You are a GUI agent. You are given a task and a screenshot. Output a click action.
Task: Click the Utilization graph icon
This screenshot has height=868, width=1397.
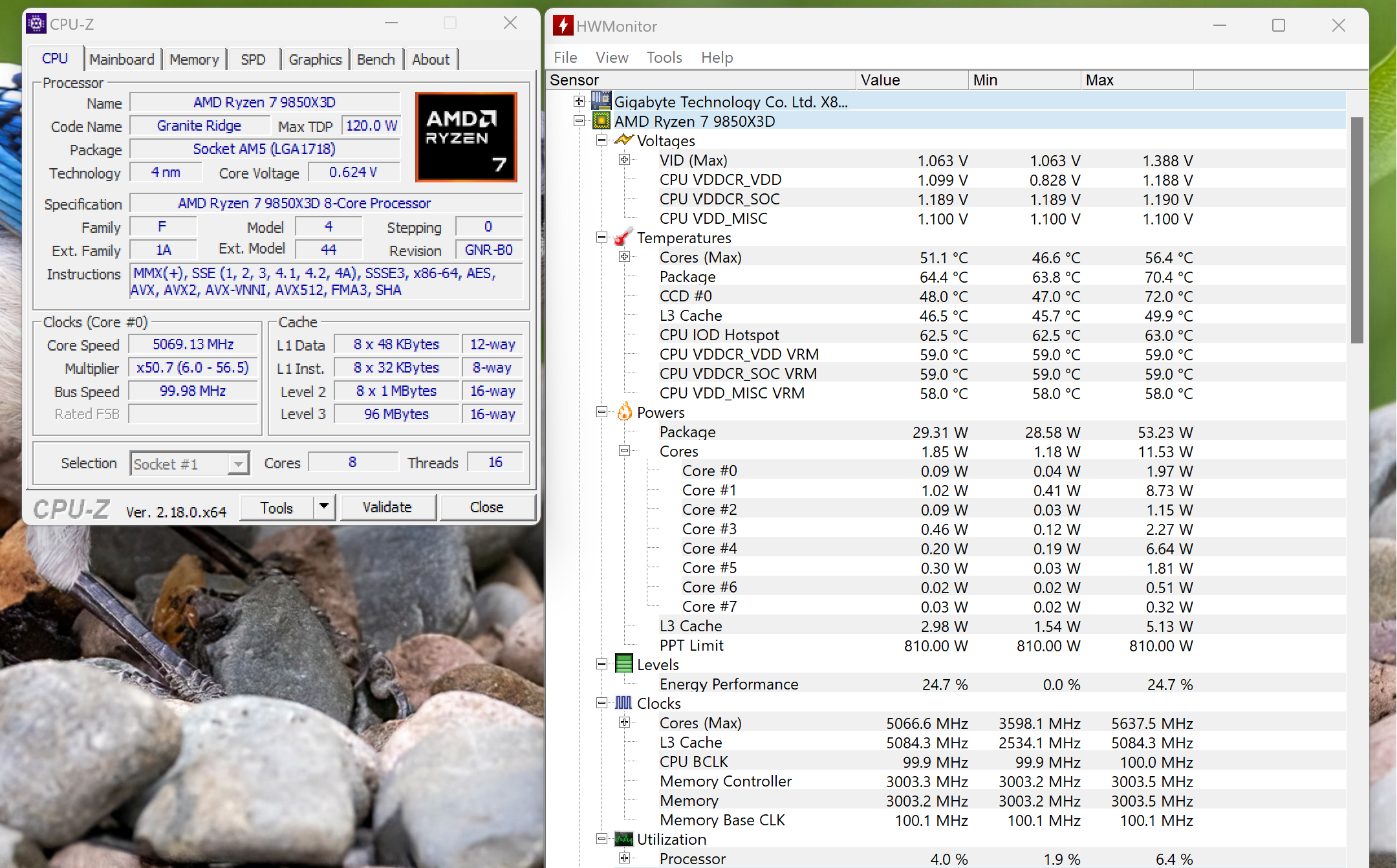pos(623,839)
